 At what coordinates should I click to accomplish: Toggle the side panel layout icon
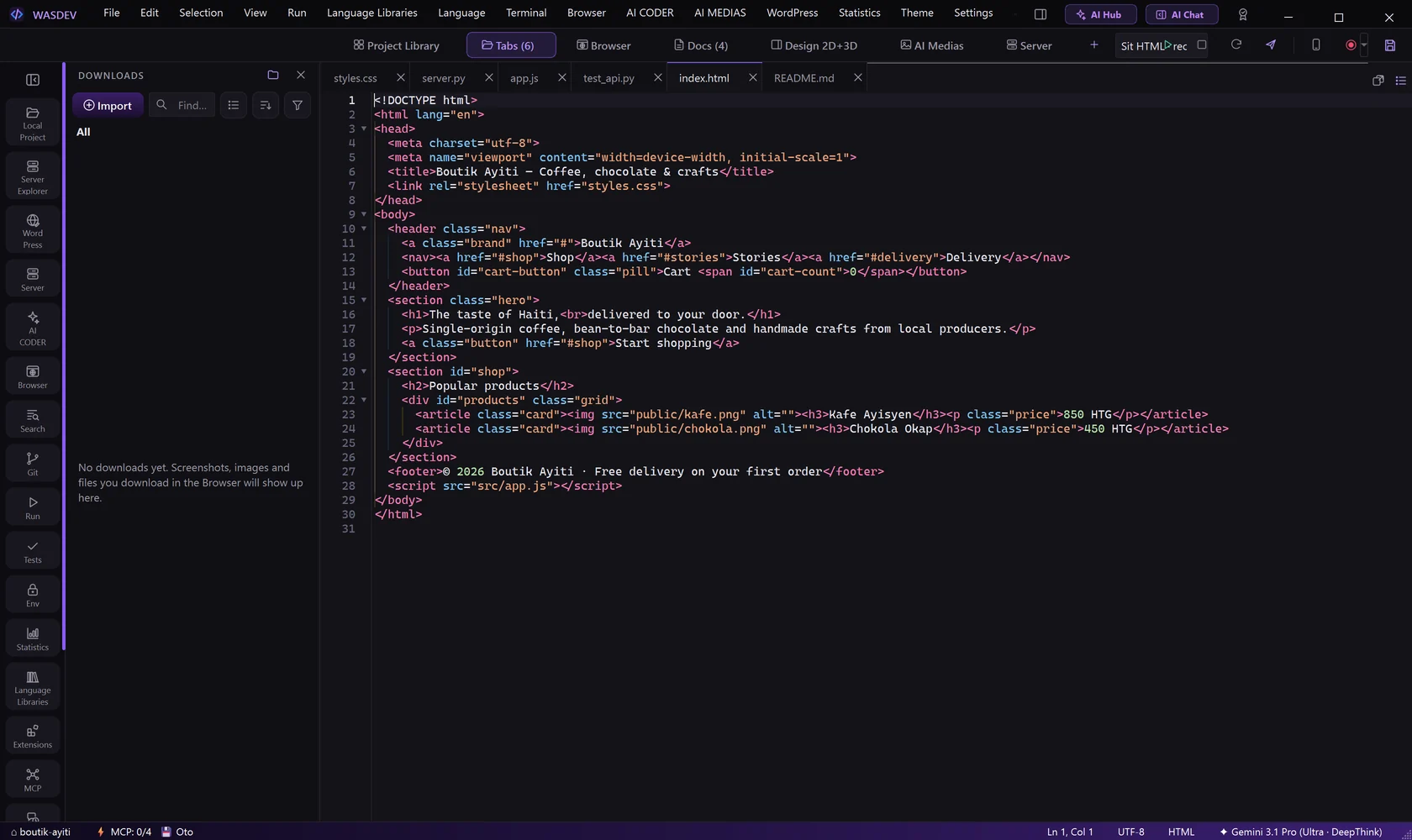point(1041,14)
